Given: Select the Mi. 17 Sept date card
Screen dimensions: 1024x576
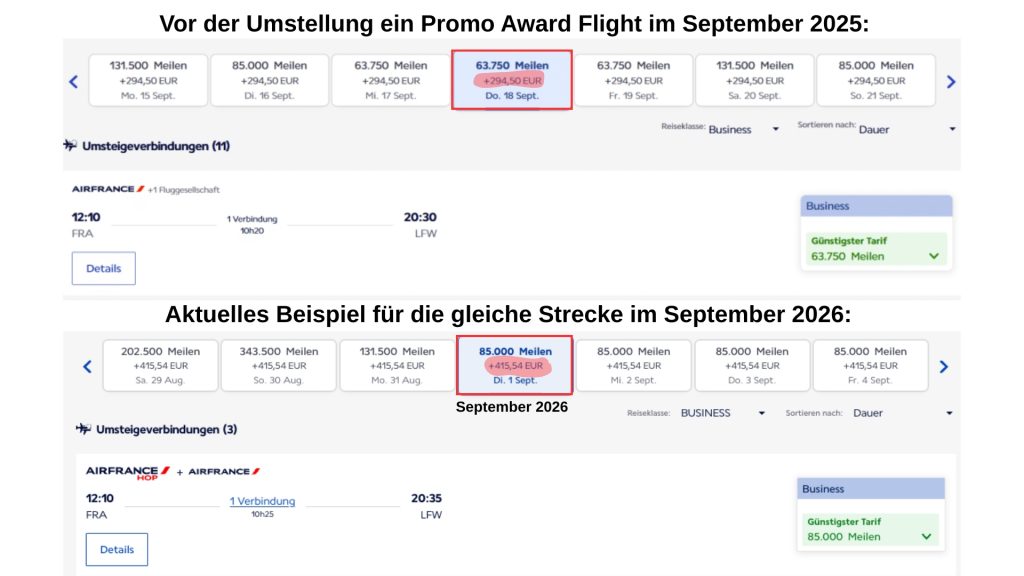Looking at the screenshot, I should 389,79.
